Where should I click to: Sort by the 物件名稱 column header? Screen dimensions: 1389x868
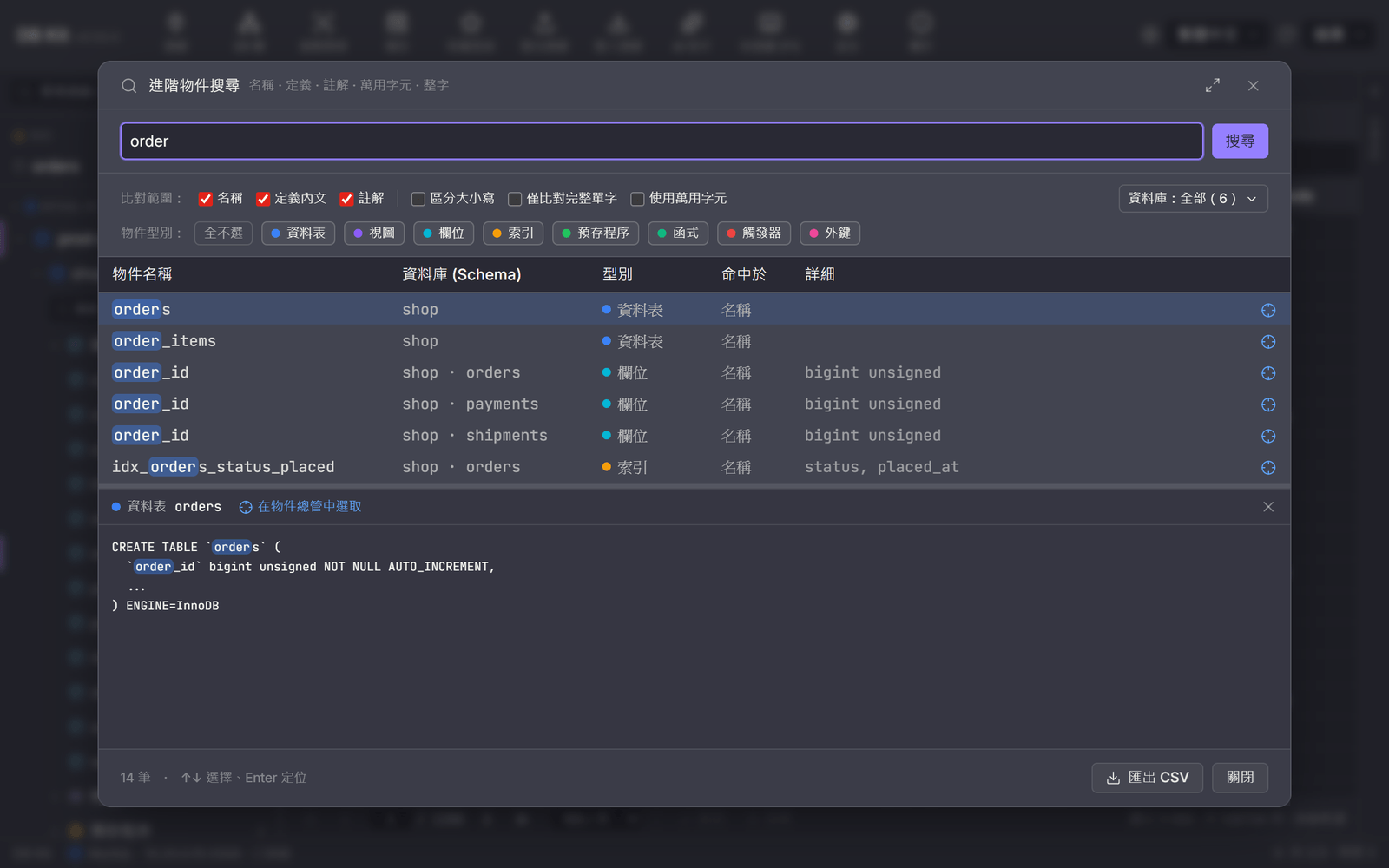[x=142, y=275]
